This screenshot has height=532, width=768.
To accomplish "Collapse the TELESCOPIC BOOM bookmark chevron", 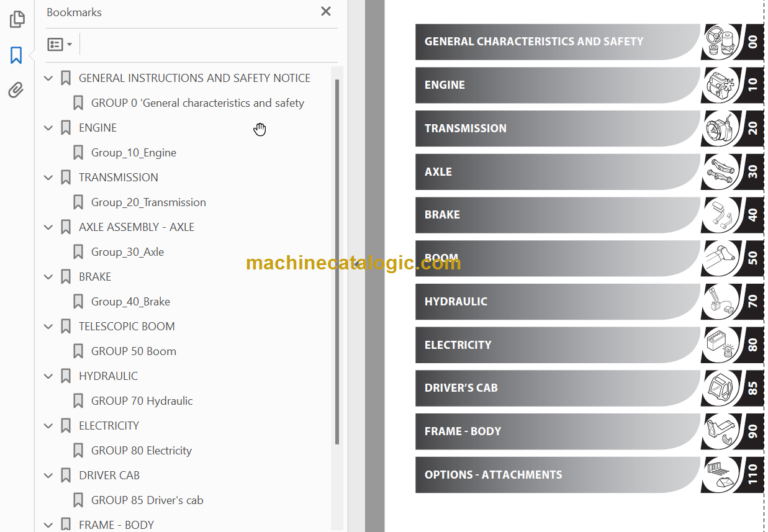I will click(48, 326).
